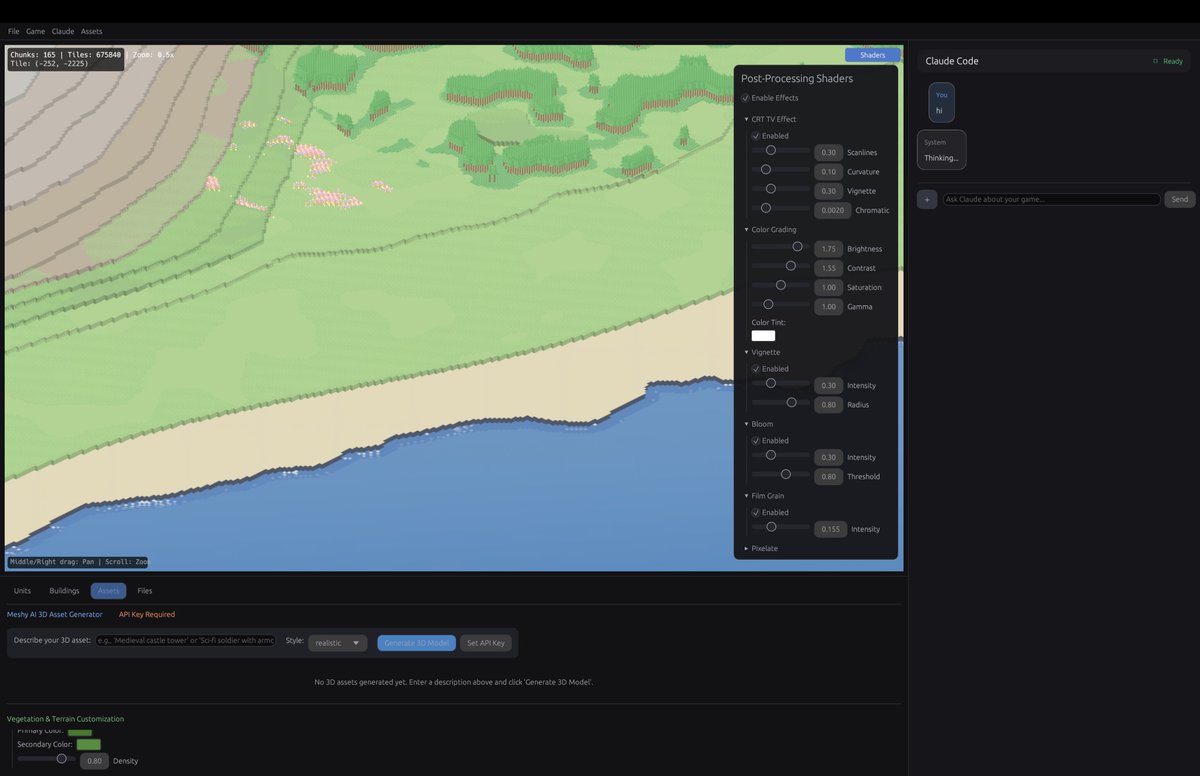Click the Brightness value box 1.75

[x=828, y=249]
